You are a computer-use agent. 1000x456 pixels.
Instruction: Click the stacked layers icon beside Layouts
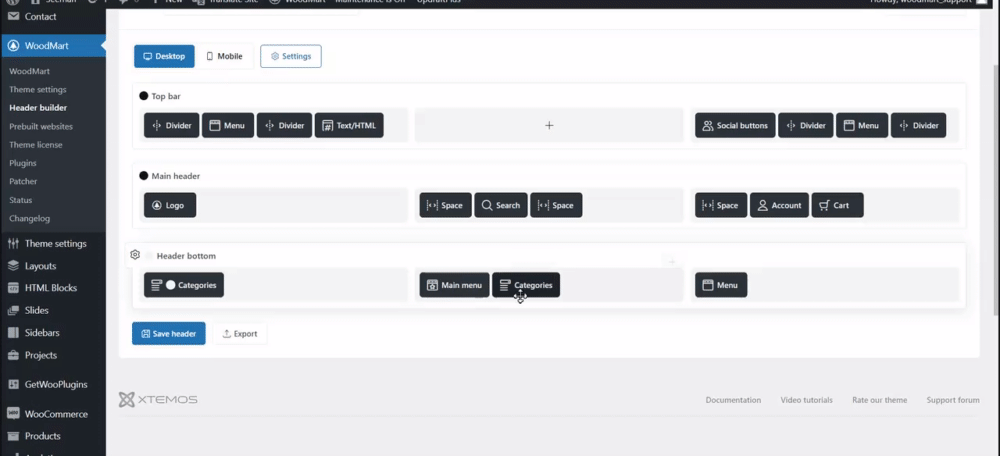tap(13, 266)
